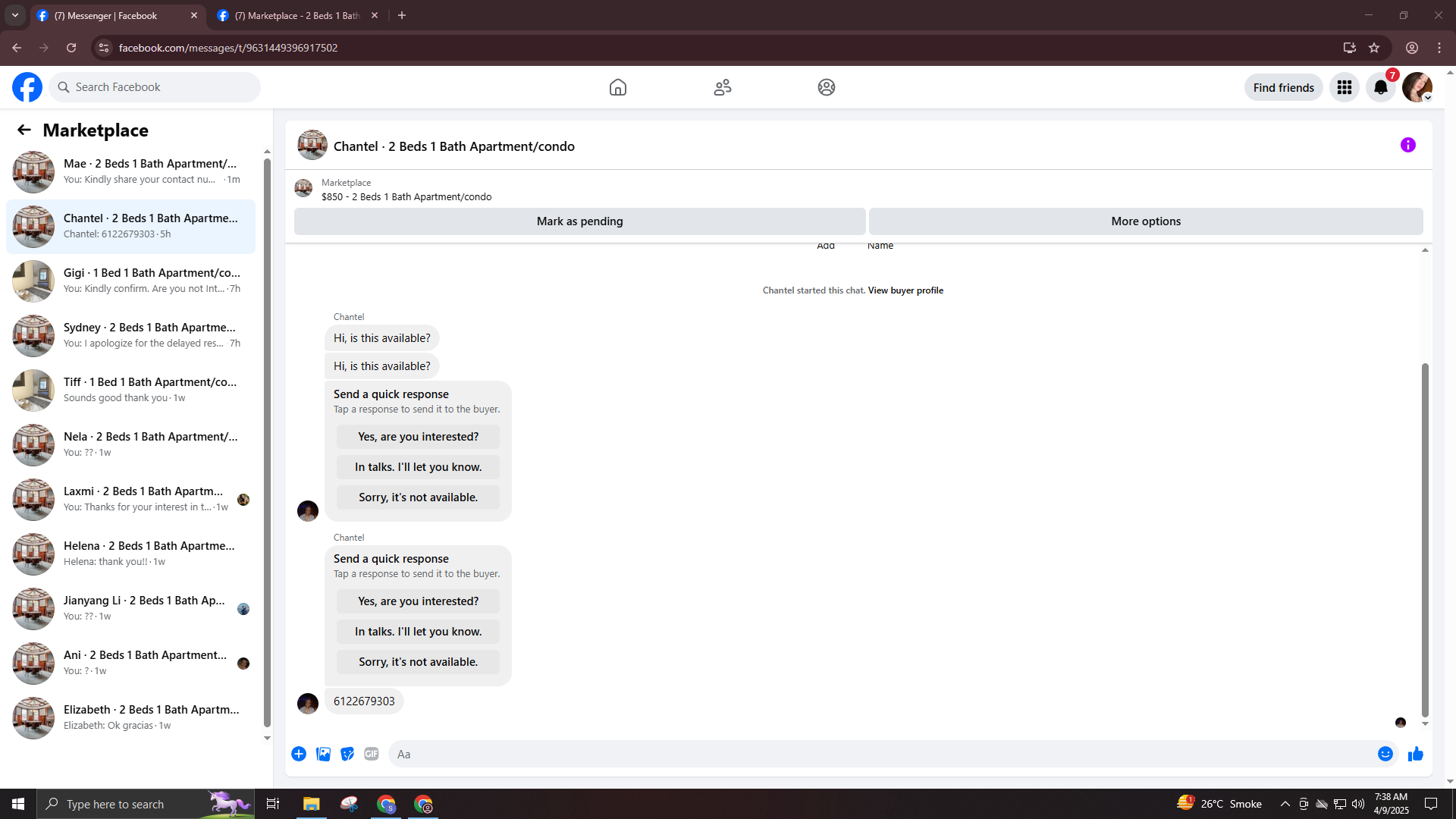View site information icon in address bar

104,48
